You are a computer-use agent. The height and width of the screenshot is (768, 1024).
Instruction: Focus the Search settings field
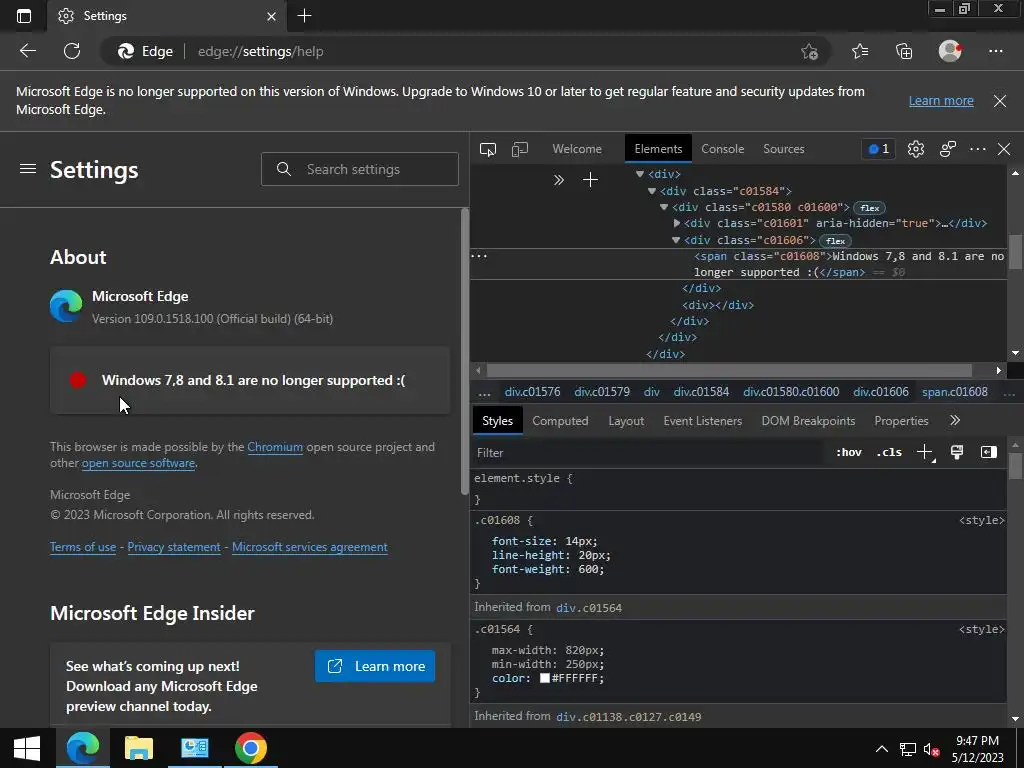[x=360, y=169]
